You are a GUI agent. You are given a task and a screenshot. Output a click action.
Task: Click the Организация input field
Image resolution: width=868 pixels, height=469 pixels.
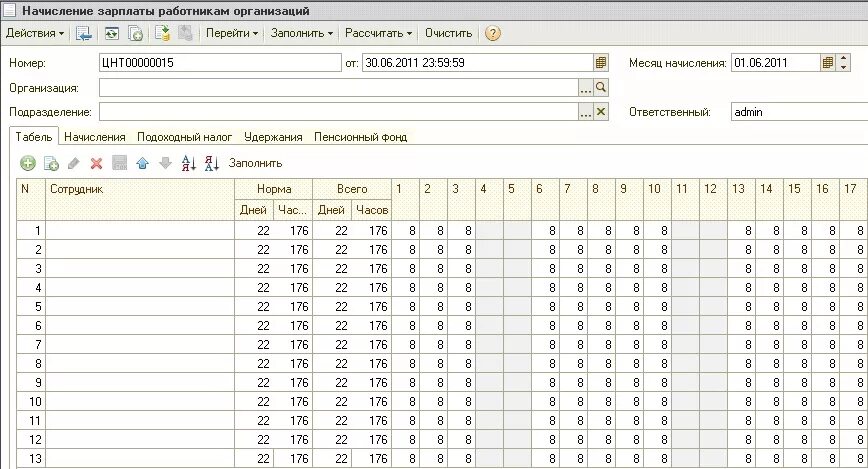pos(339,87)
